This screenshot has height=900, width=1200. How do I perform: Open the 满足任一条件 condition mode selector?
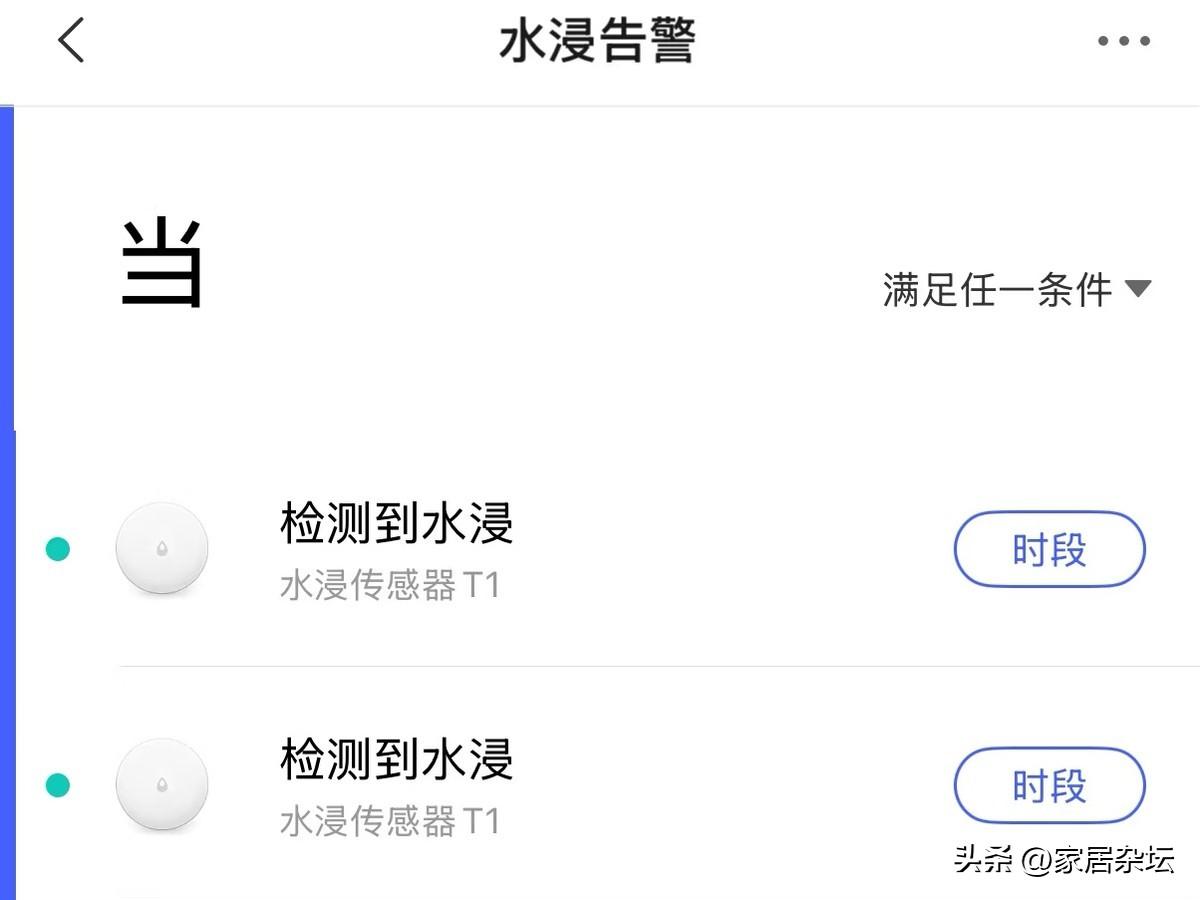pos(997,290)
